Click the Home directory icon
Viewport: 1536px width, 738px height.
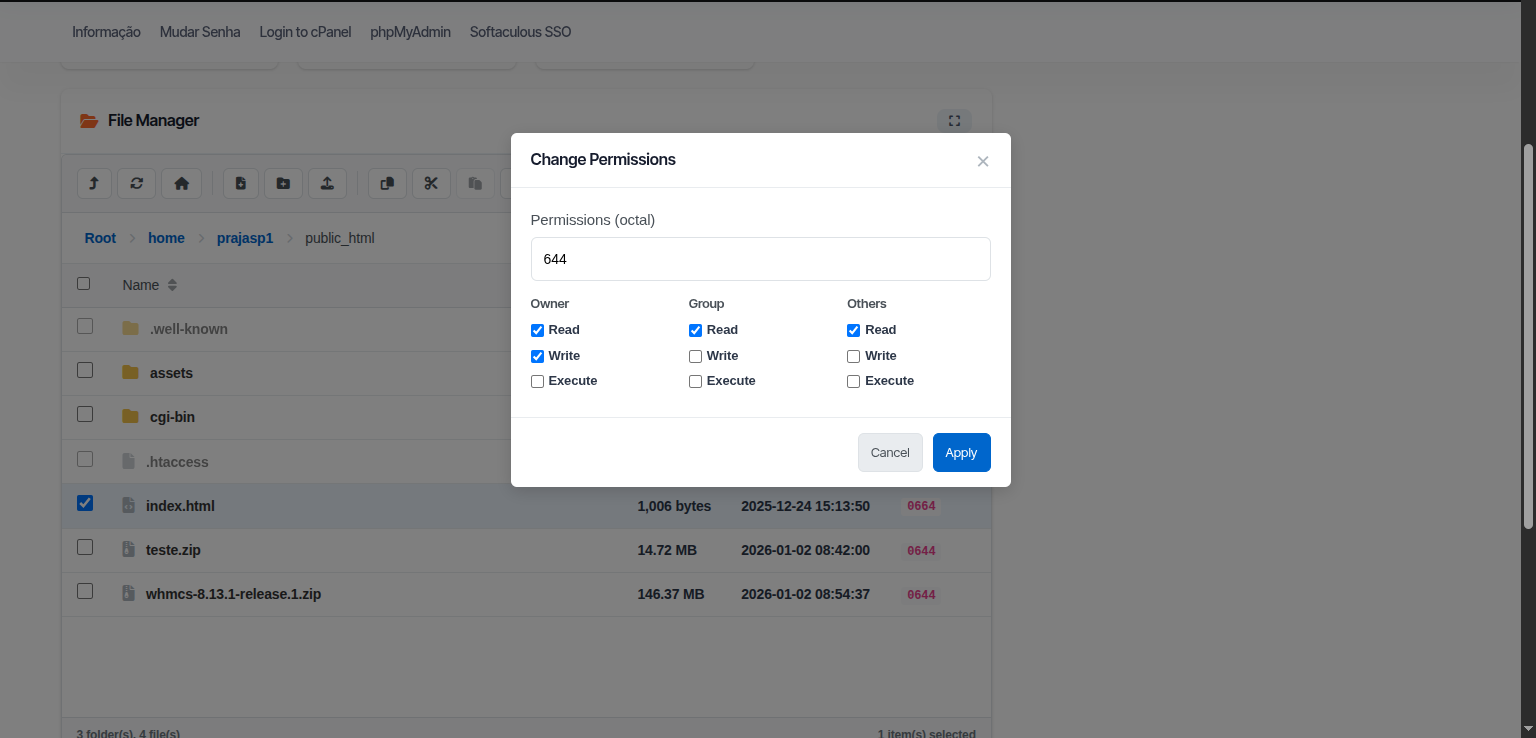pyautogui.click(x=181, y=183)
